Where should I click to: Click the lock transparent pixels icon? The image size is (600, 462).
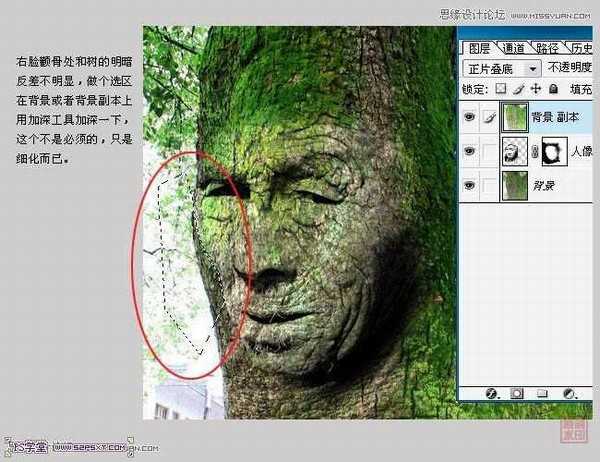501,90
